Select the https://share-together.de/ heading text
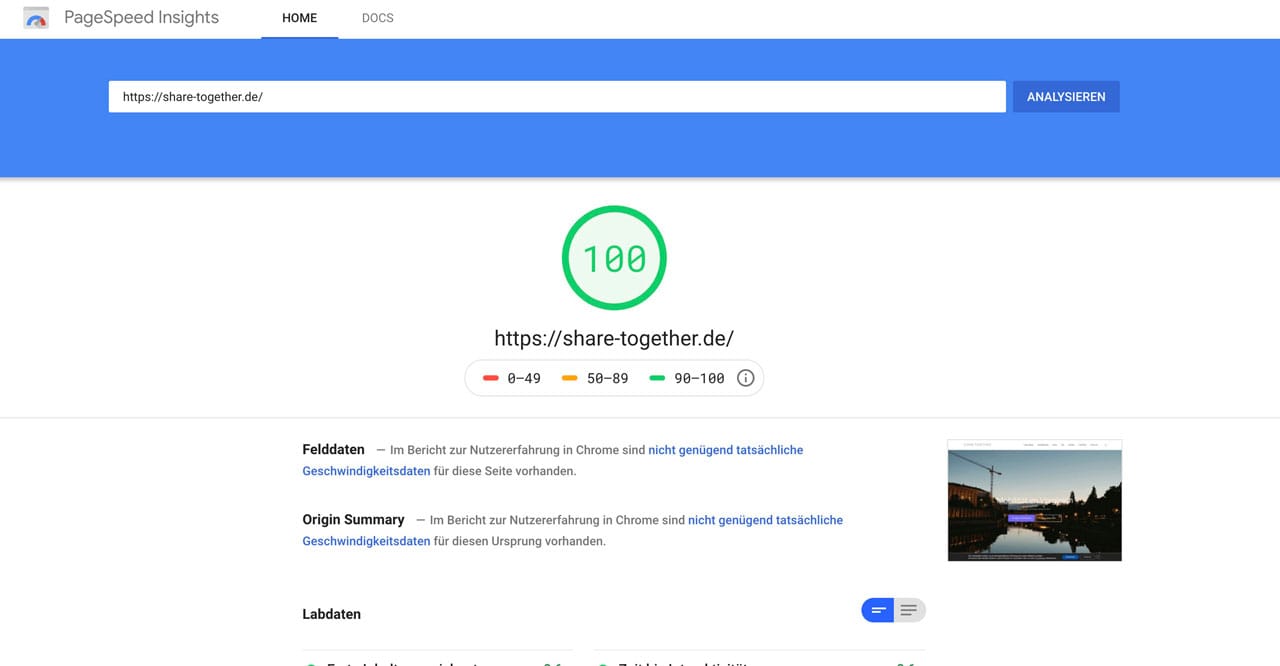1280x666 pixels. 614,338
